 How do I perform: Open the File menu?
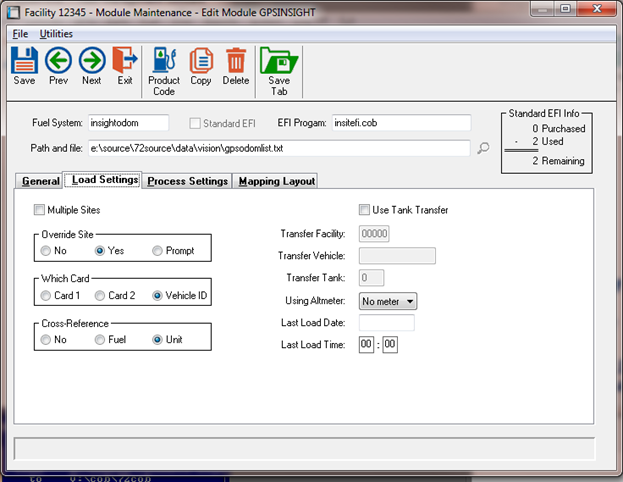(20, 34)
